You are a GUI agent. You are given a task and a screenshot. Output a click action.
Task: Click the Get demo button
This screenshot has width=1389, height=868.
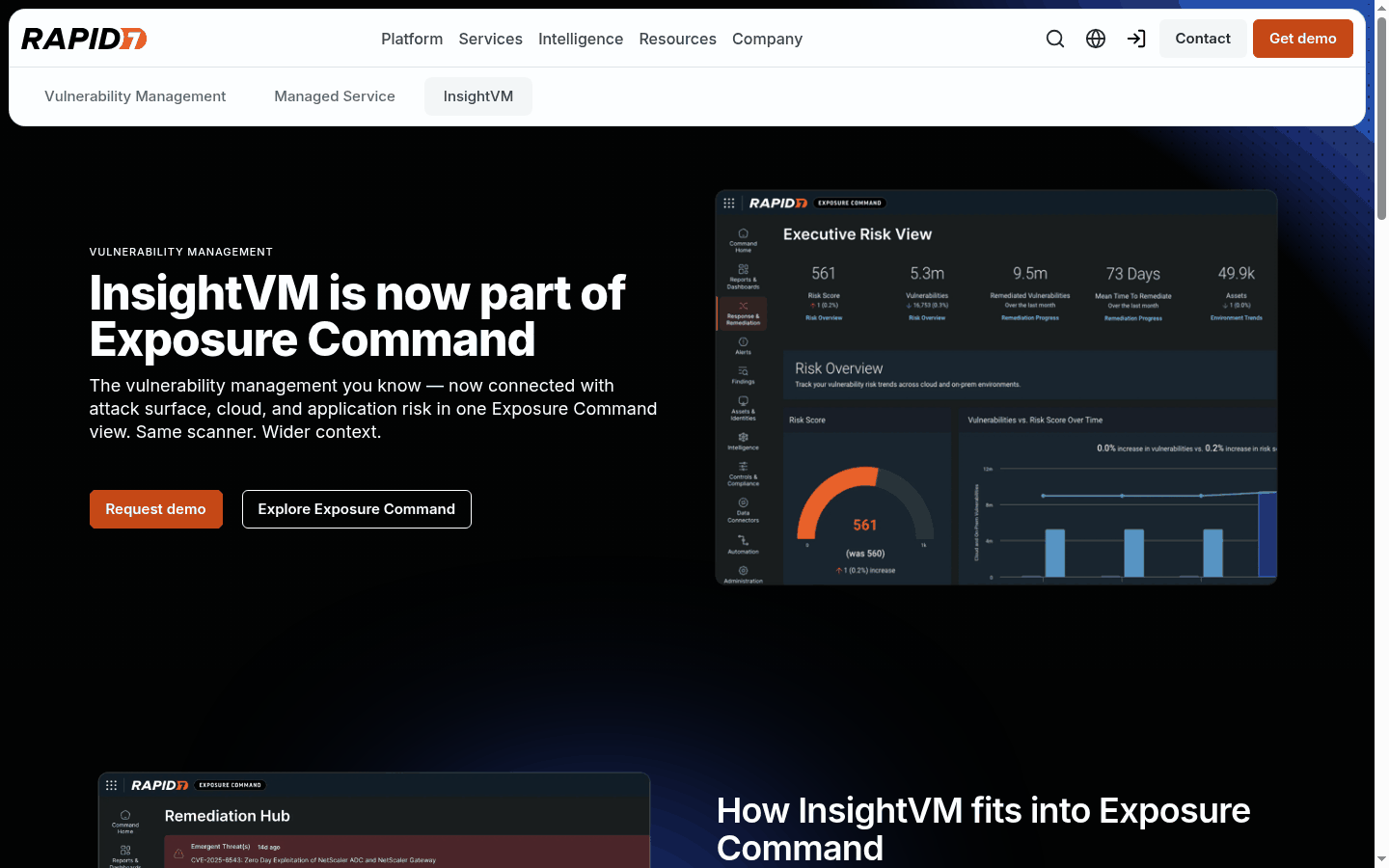1303,39
